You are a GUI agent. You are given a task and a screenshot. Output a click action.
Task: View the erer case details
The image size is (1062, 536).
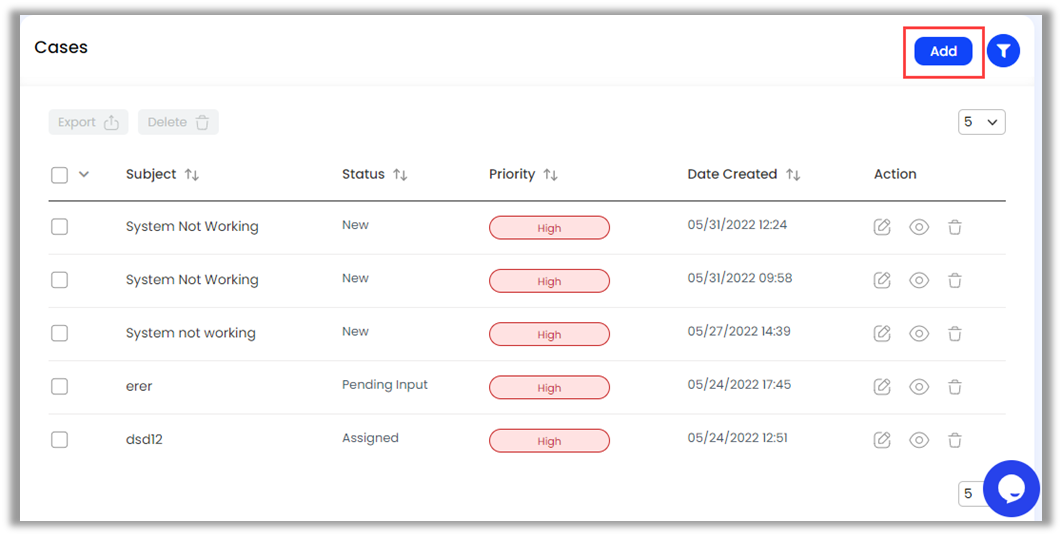point(919,387)
